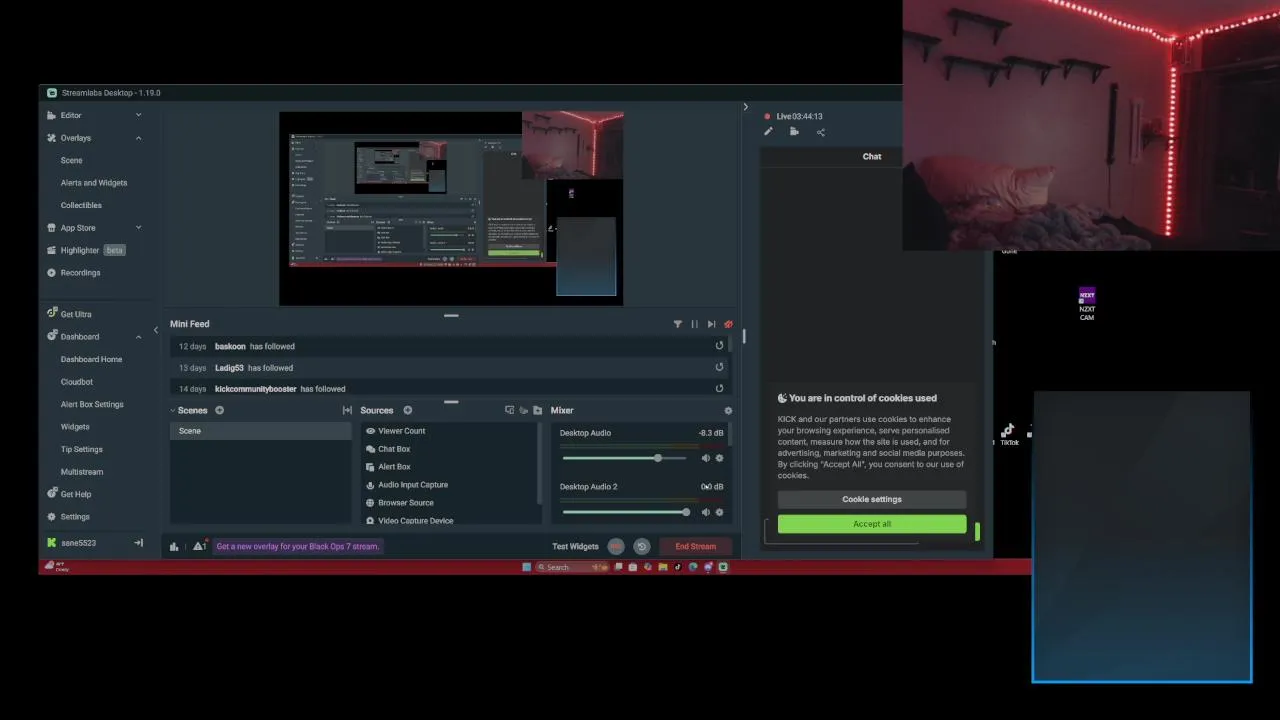Open Mixer advanced settings gear
The image size is (1280, 720).
point(728,410)
